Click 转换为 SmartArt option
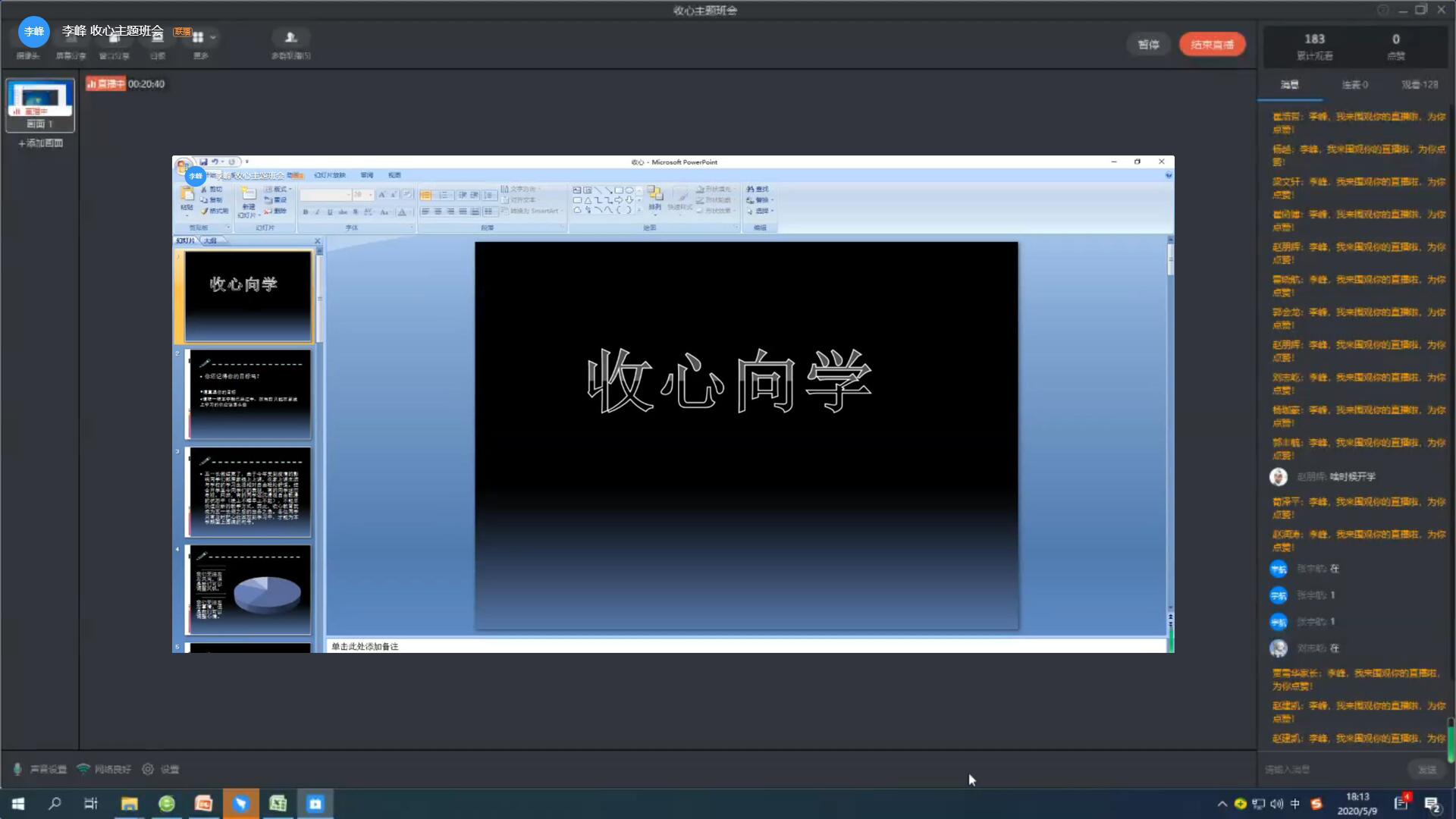Viewport: 1456px width, 819px height. pos(532,211)
